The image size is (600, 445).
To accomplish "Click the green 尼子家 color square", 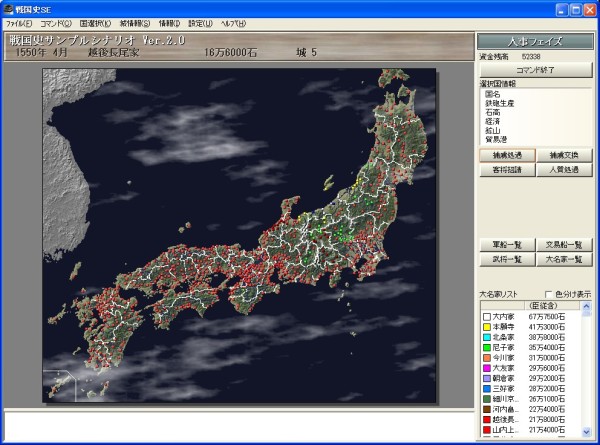I will point(487,348).
